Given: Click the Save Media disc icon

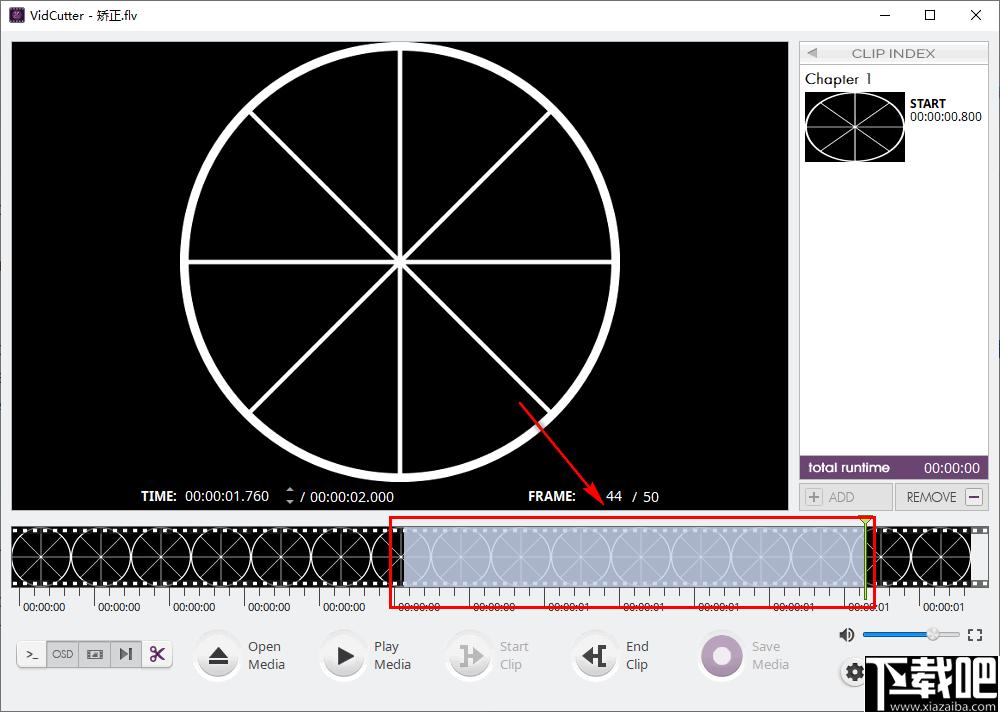Looking at the screenshot, I should [721, 655].
